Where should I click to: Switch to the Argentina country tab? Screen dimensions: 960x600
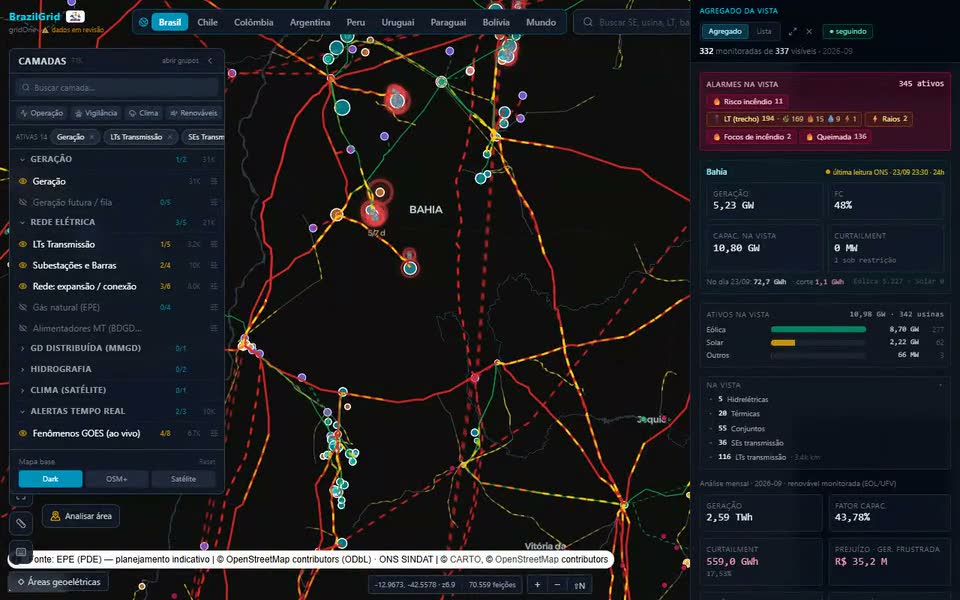coord(310,22)
